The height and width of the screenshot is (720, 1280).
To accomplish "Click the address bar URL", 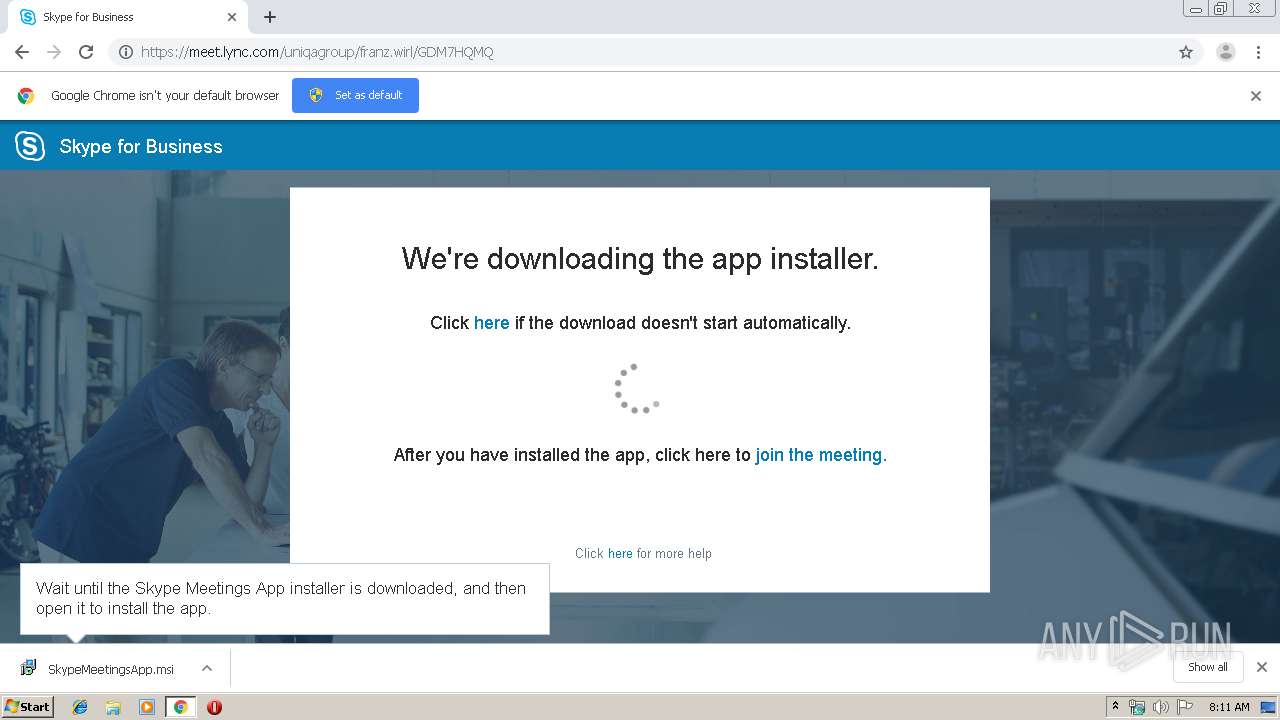I will click(x=317, y=52).
